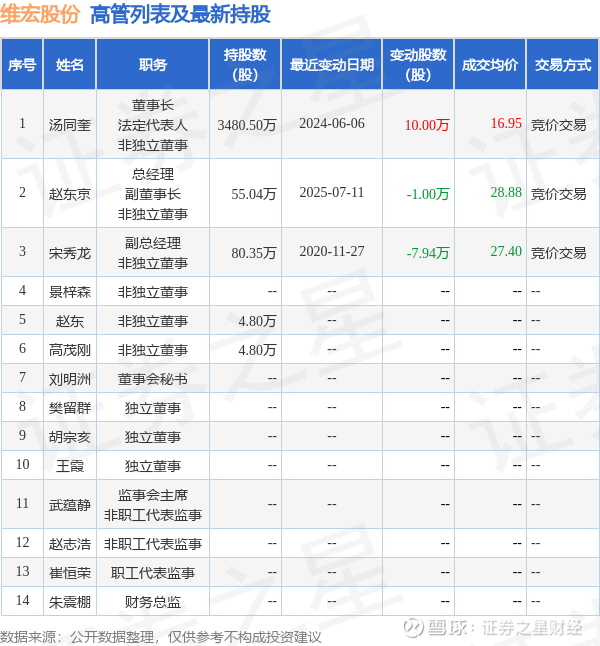Click 维宏股份 in the title
Viewport: 600px width, 646px height.
40,14
